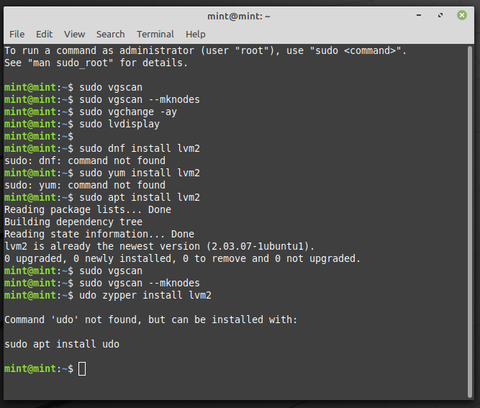Open the Terminal menu
480x408 pixels.
point(155,34)
